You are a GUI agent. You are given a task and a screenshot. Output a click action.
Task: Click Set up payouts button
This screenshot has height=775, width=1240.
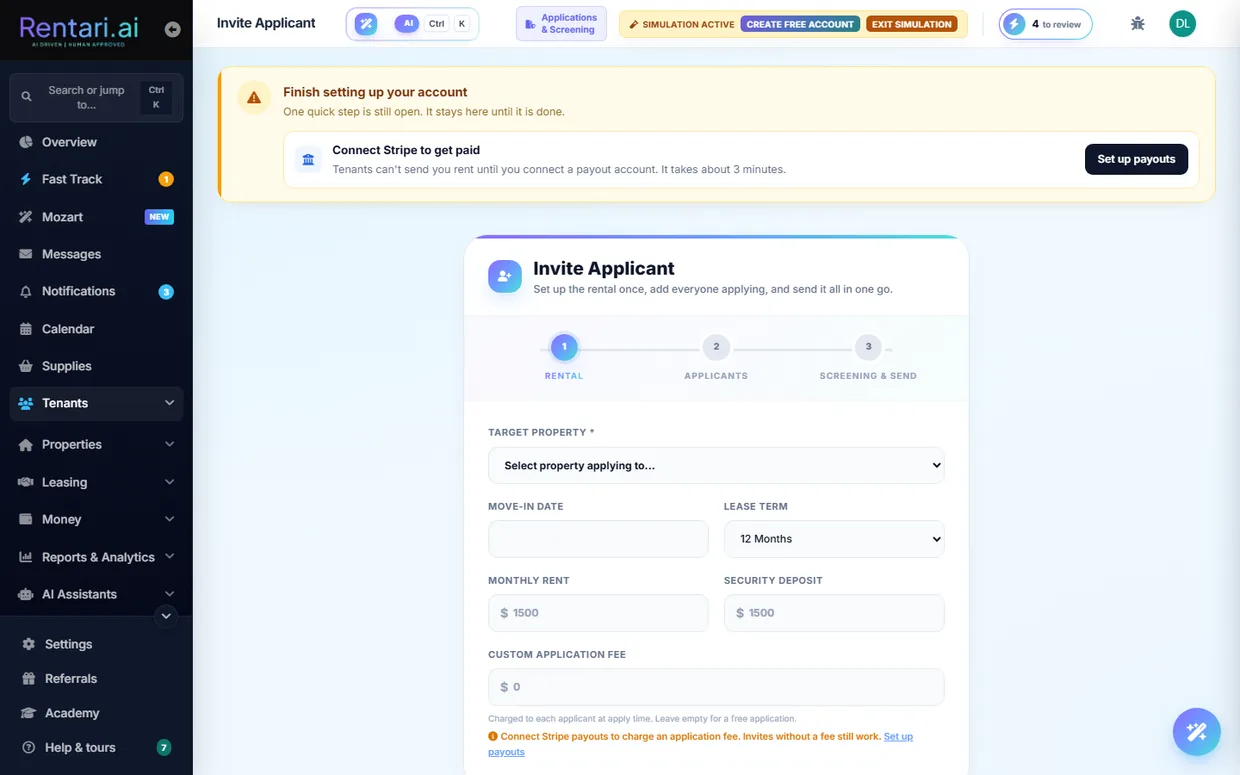point(1136,159)
